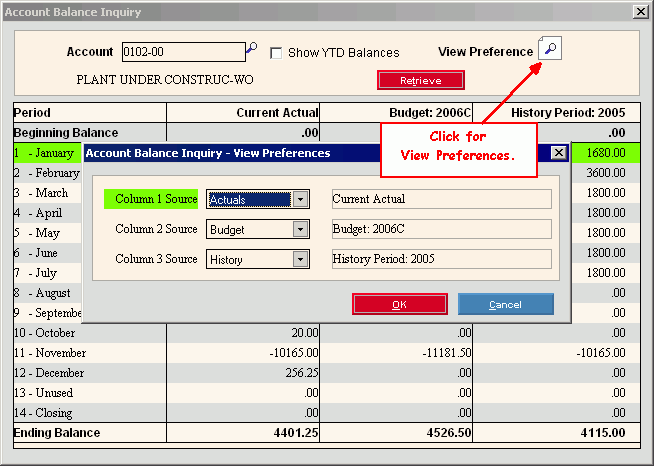The width and height of the screenshot is (654, 466).
Task: Enable the Show YTD Balances checkbox
Action: tap(277, 53)
